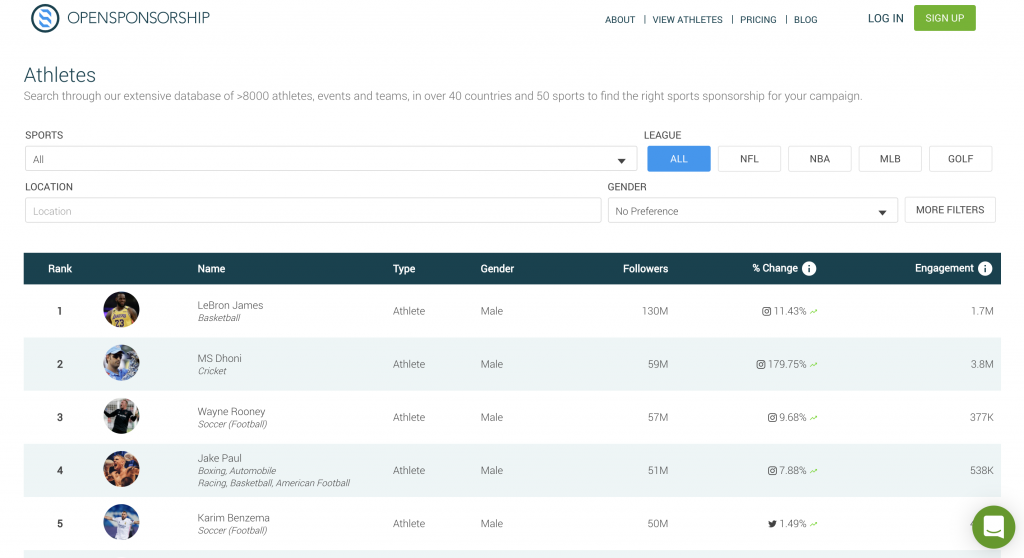Click trend arrow beside 9.68%
The height and width of the screenshot is (558, 1024).
pos(814,418)
